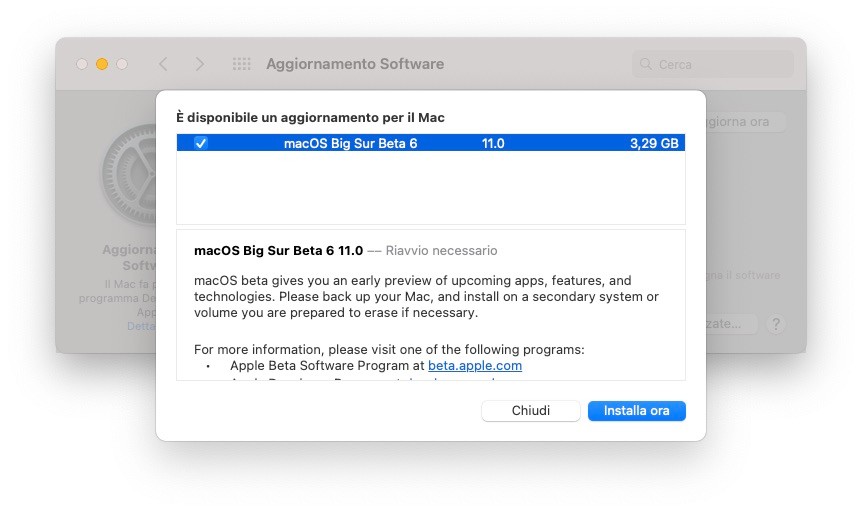Click the question mark help button
The width and height of the screenshot is (862, 515).
pos(777,324)
